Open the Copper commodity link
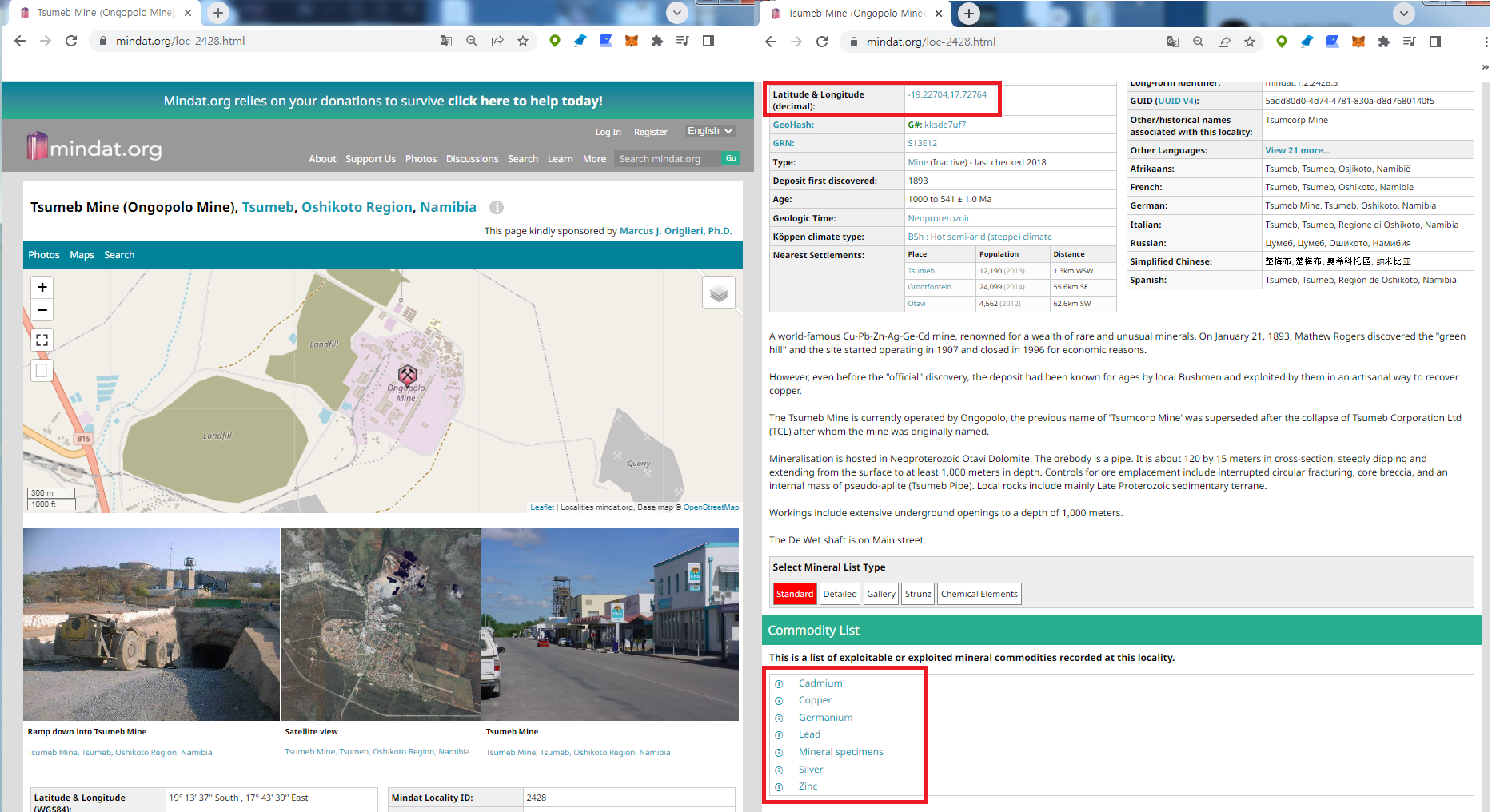1512x812 pixels. point(815,700)
